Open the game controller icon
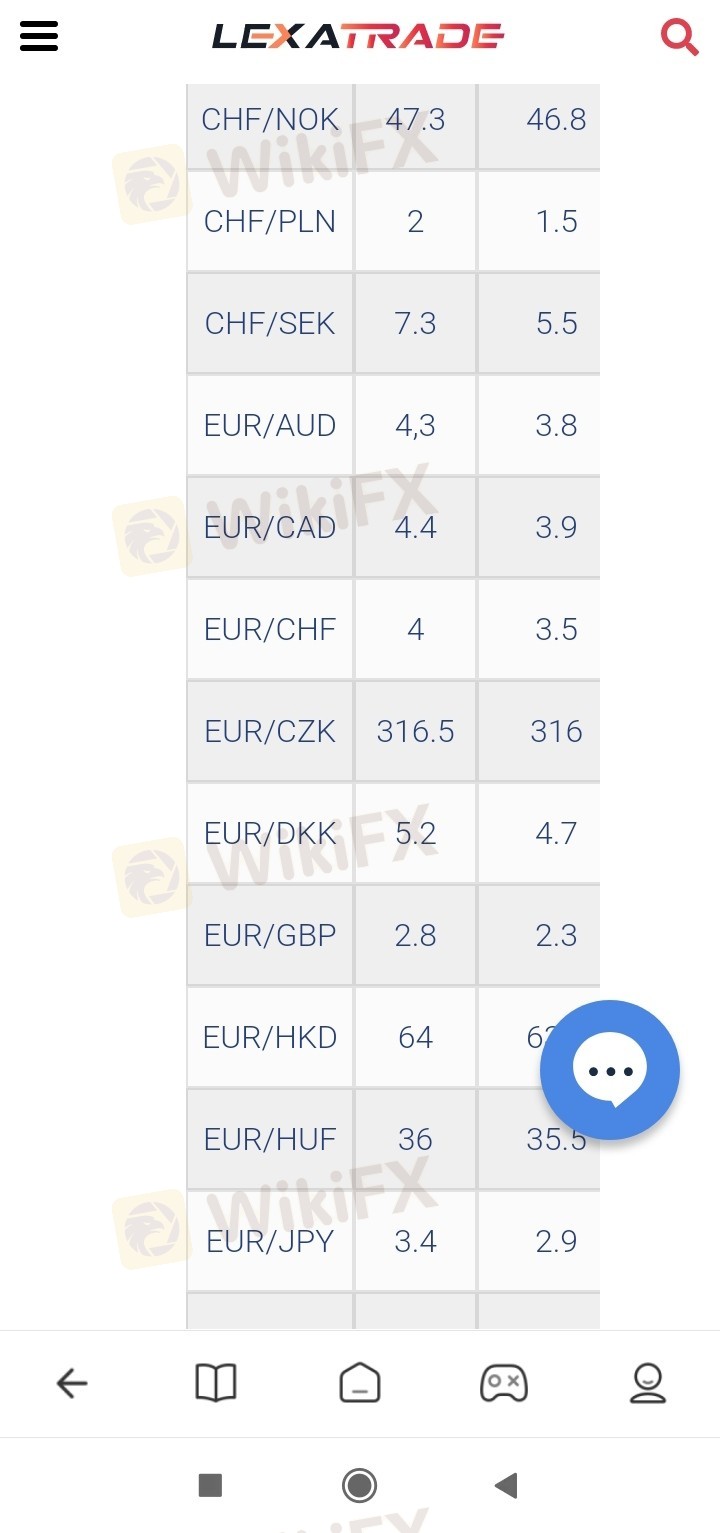The width and height of the screenshot is (720, 1533). (x=504, y=1384)
